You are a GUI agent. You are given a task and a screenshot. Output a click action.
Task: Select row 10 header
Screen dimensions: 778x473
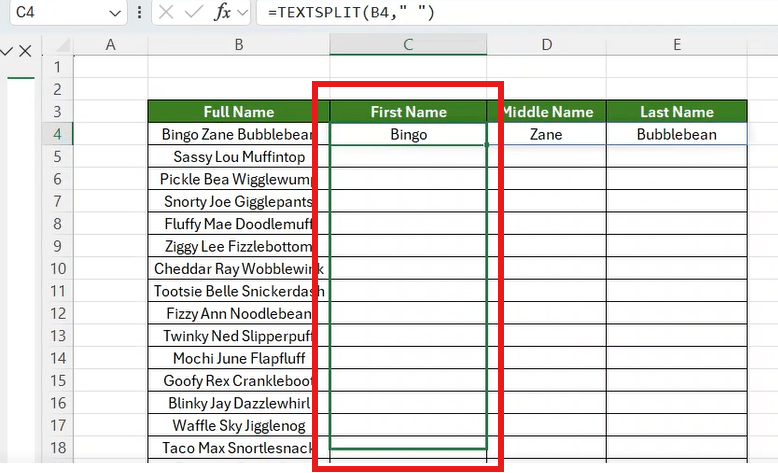point(58,269)
